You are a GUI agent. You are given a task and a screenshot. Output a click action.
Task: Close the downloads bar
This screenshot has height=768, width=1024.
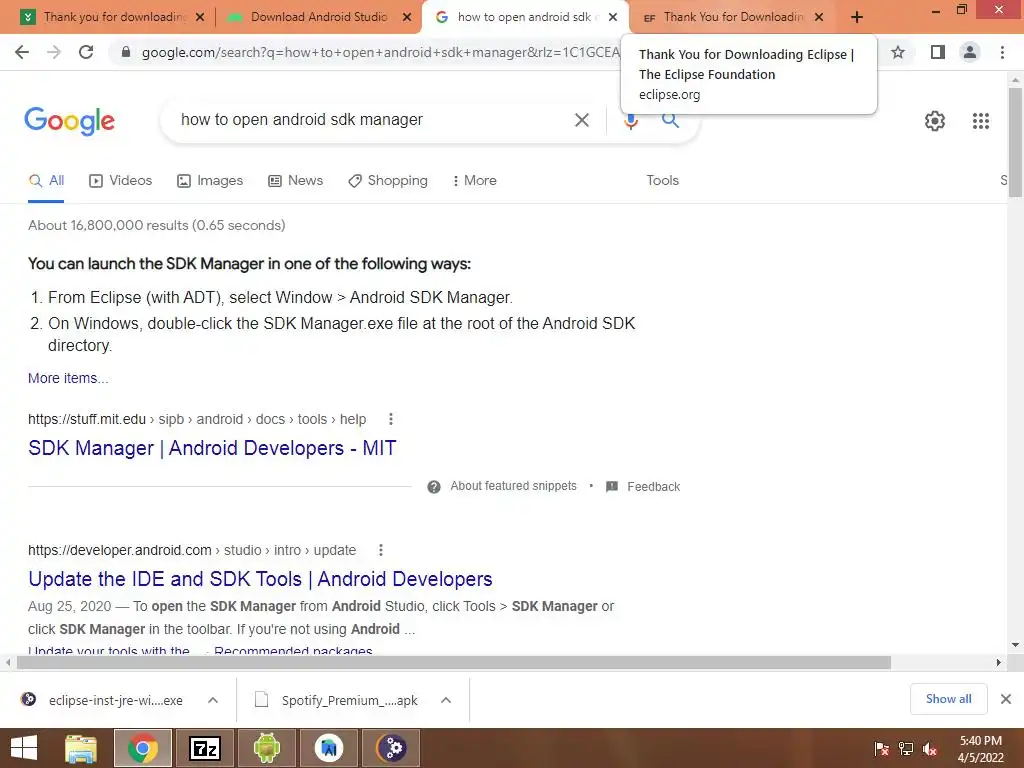[x=1006, y=699]
